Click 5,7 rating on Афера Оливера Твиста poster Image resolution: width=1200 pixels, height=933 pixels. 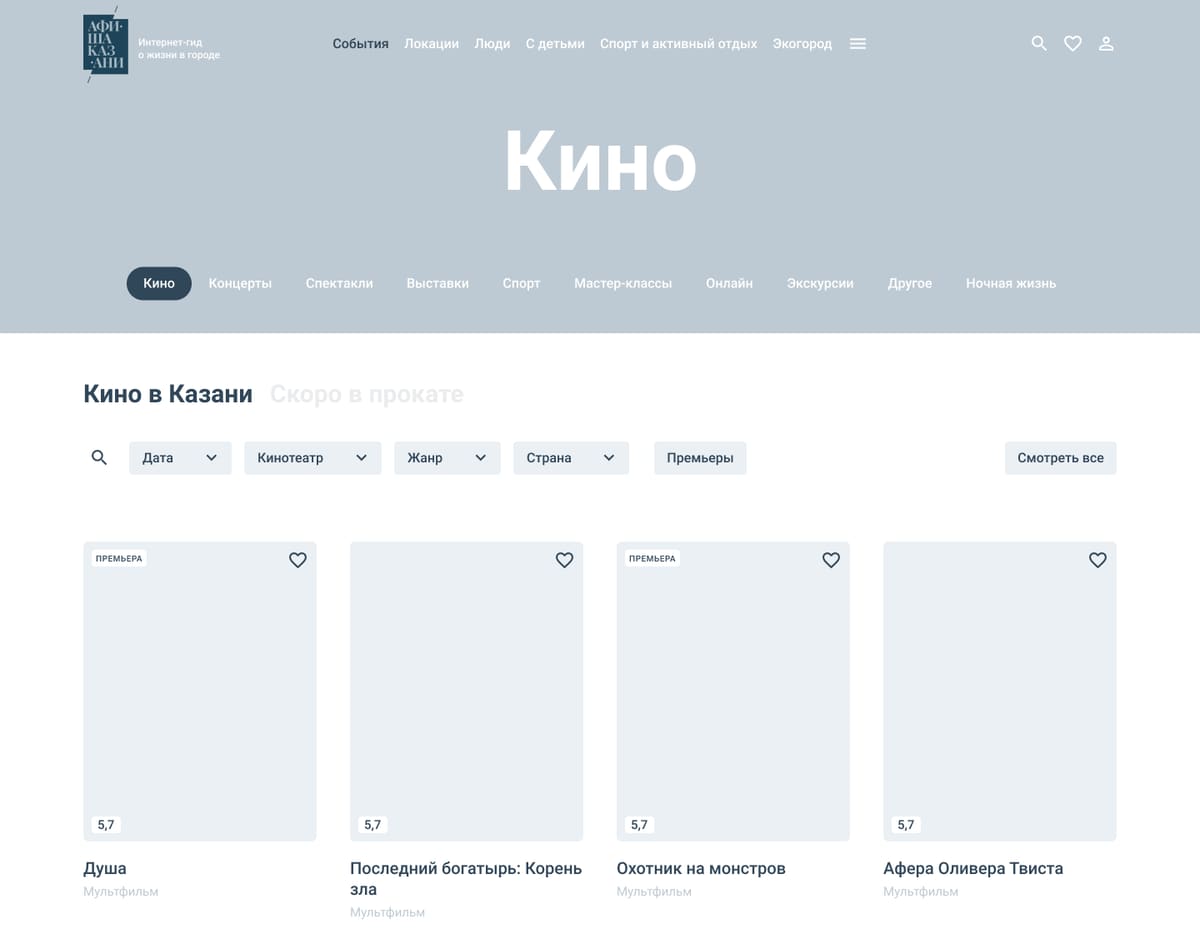[906, 825]
